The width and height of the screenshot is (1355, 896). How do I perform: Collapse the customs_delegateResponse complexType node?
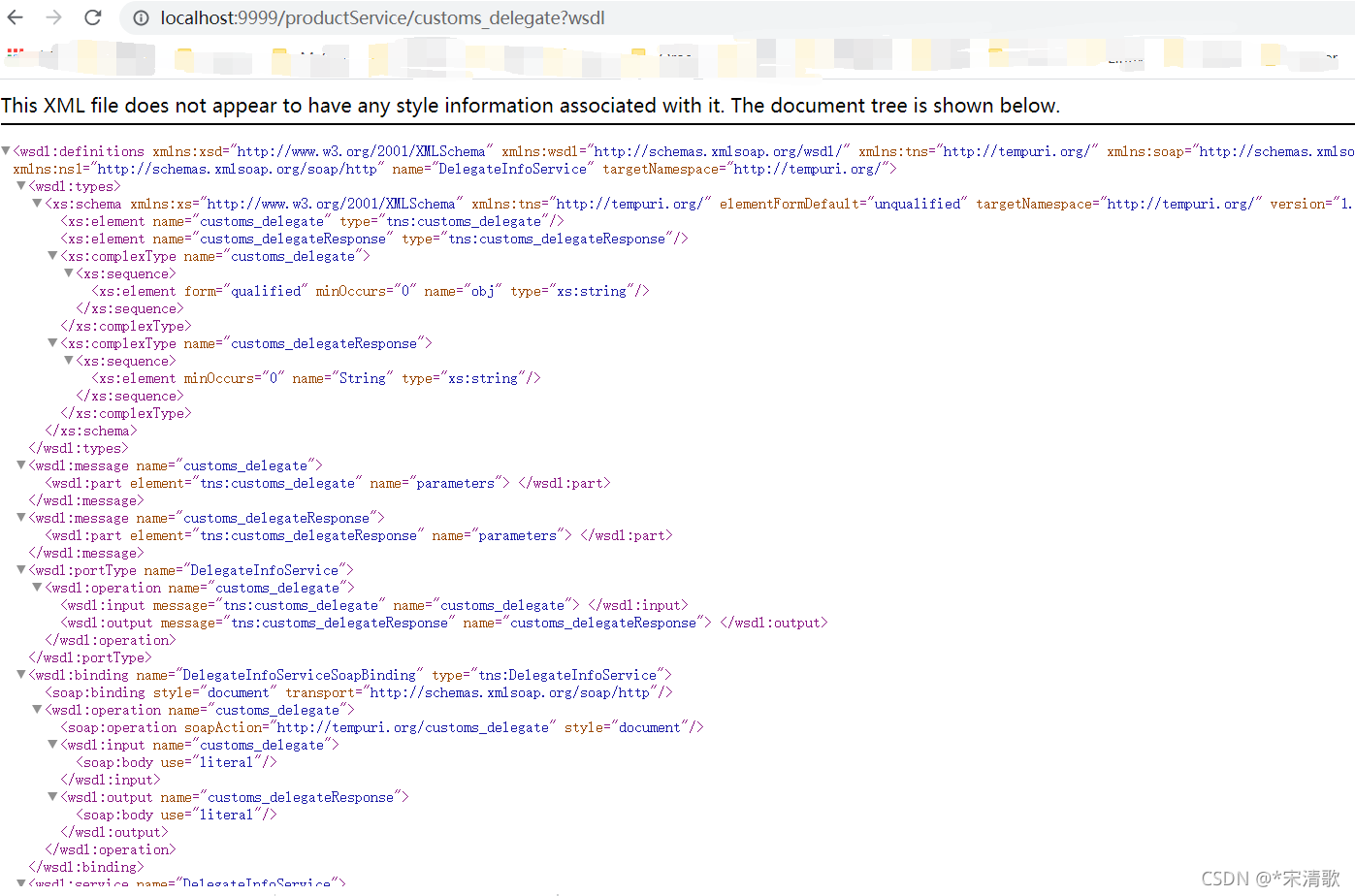[x=51, y=342]
